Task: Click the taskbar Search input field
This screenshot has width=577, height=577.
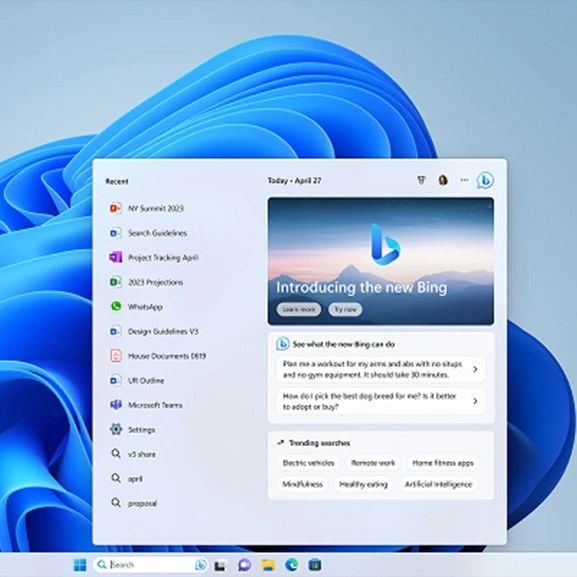Action: pos(151,565)
